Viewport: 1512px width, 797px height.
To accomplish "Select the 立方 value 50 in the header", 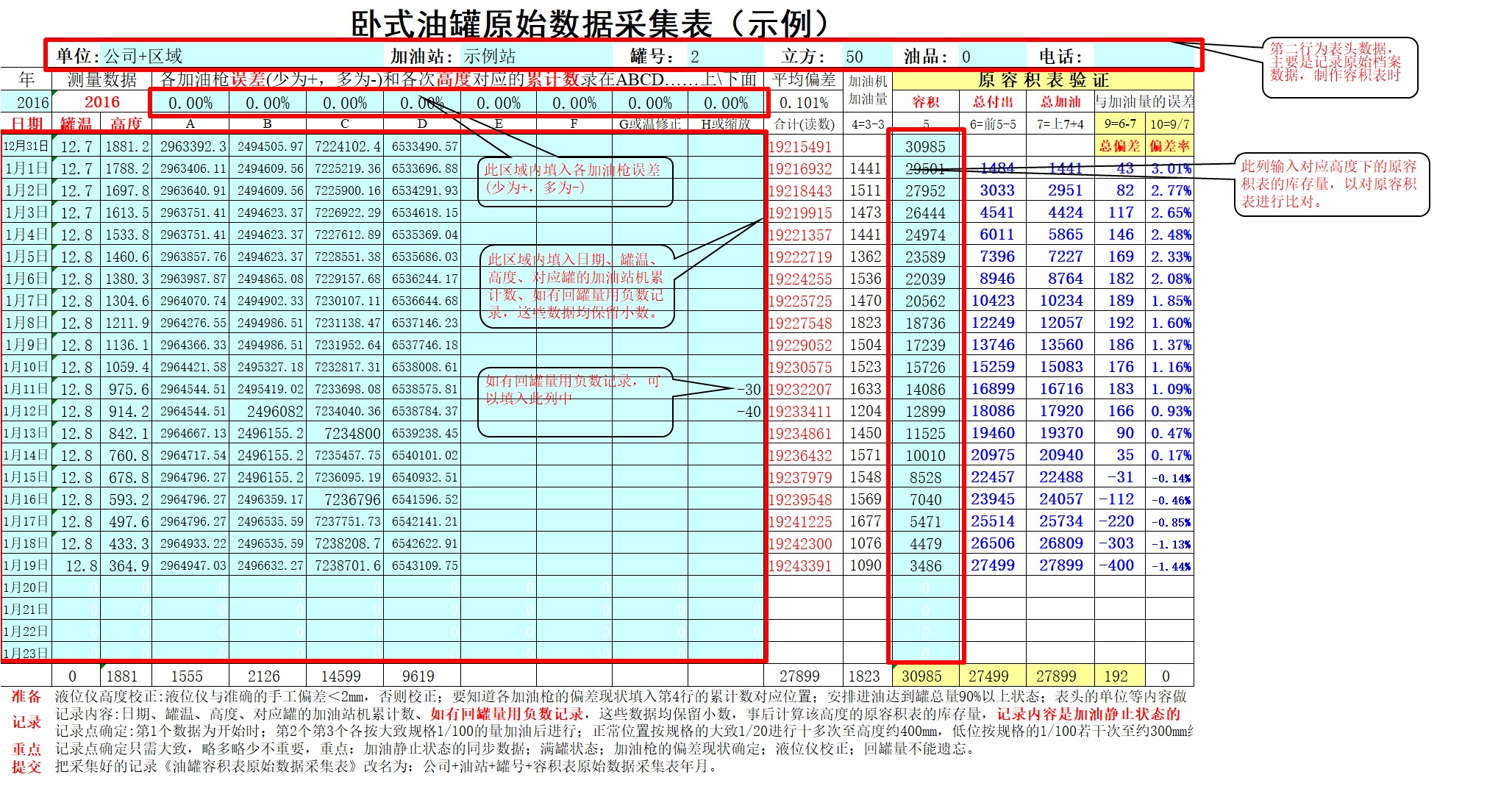I will (x=866, y=56).
